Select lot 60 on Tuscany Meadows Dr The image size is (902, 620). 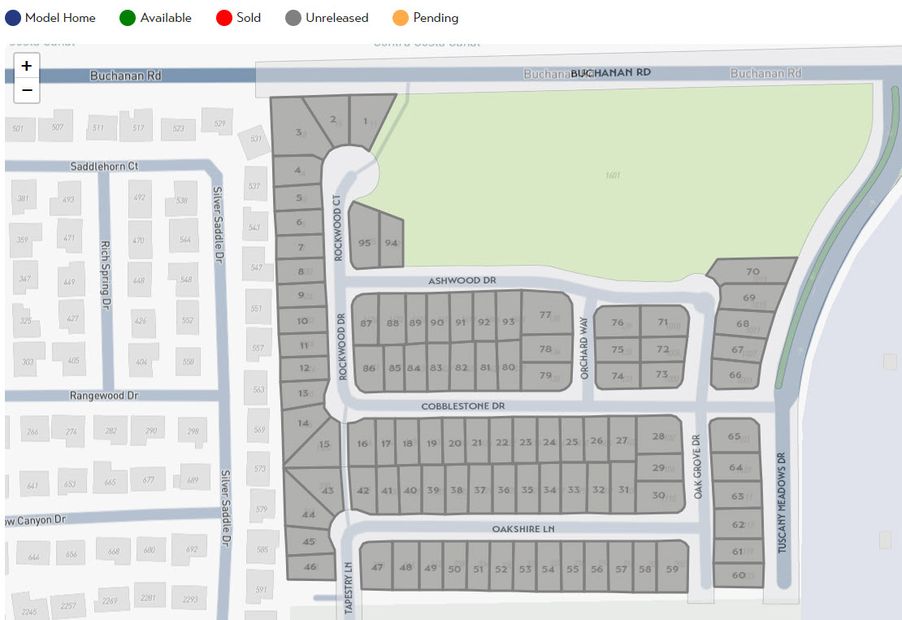(x=738, y=575)
